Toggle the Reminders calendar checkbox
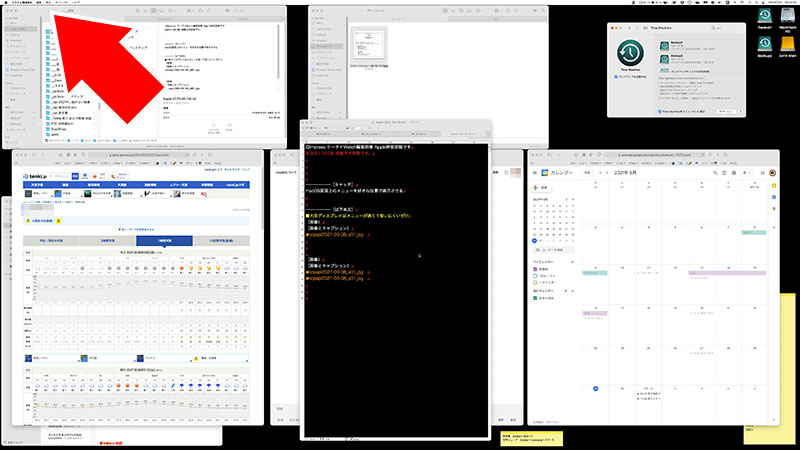The height and width of the screenshot is (450, 800). point(535,282)
